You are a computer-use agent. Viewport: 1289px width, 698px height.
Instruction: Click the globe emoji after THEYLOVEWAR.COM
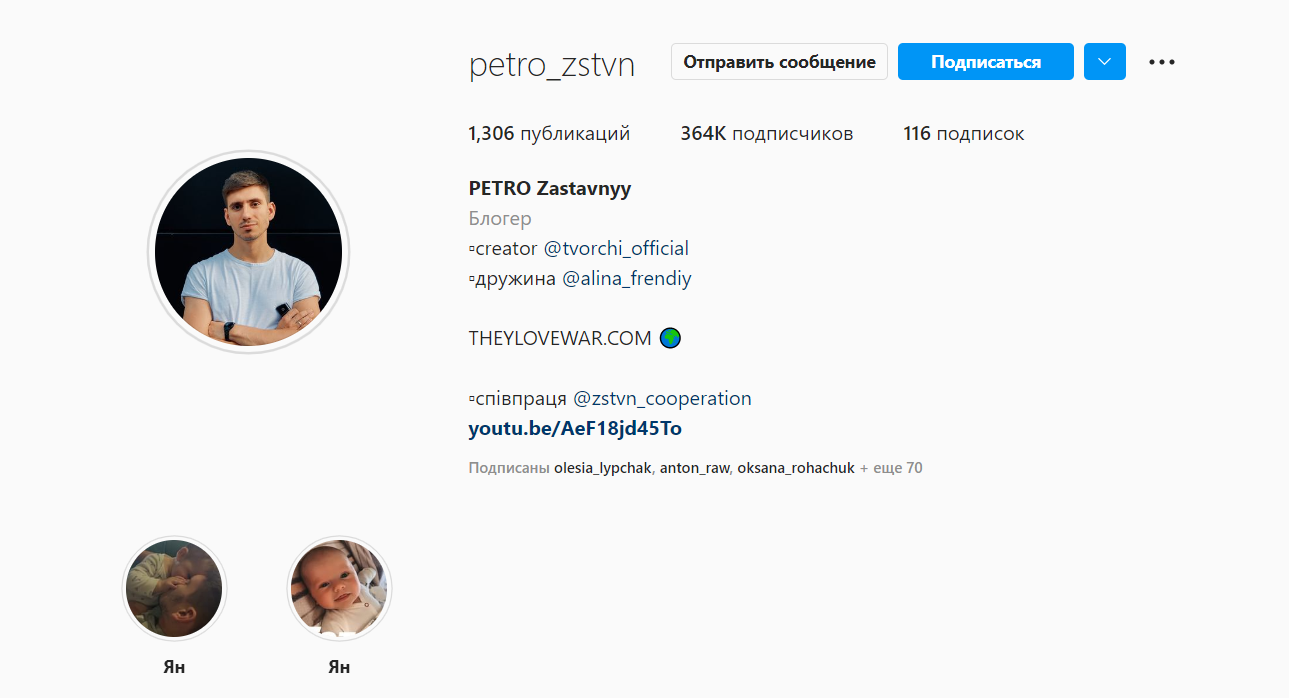click(670, 338)
